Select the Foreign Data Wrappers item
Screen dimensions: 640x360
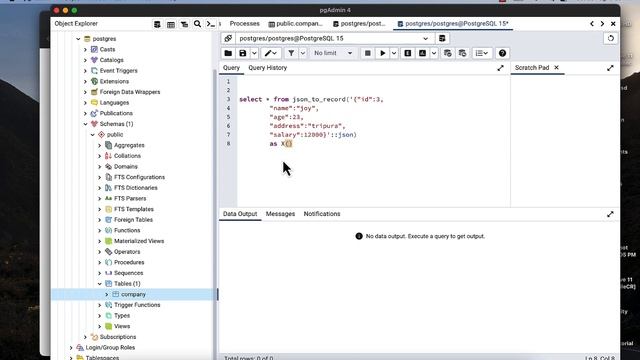pyautogui.click(x=130, y=92)
